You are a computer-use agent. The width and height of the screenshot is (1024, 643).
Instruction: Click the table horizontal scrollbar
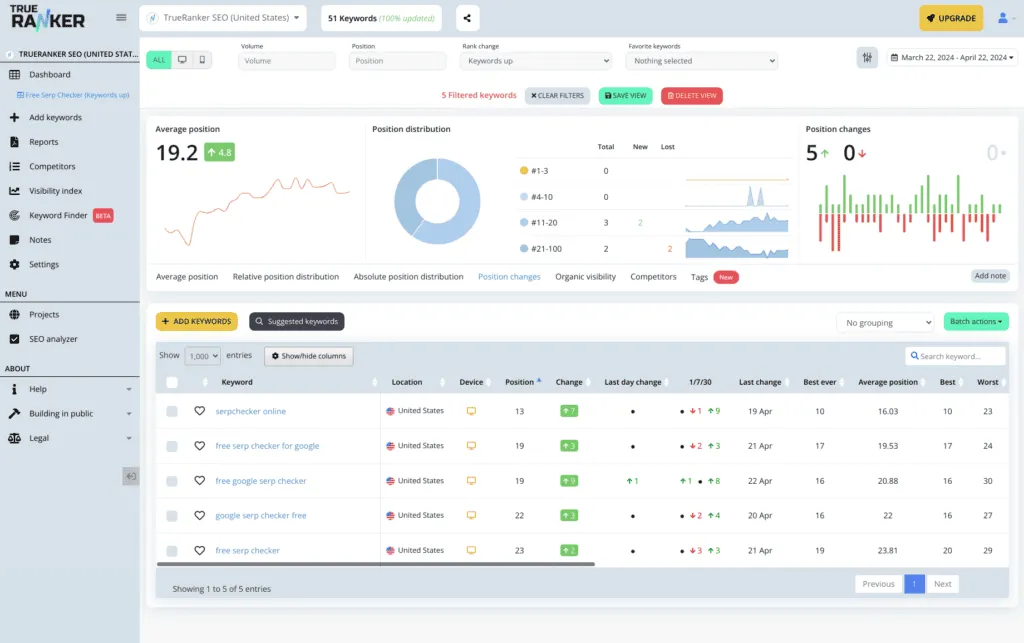tap(376, 564)
